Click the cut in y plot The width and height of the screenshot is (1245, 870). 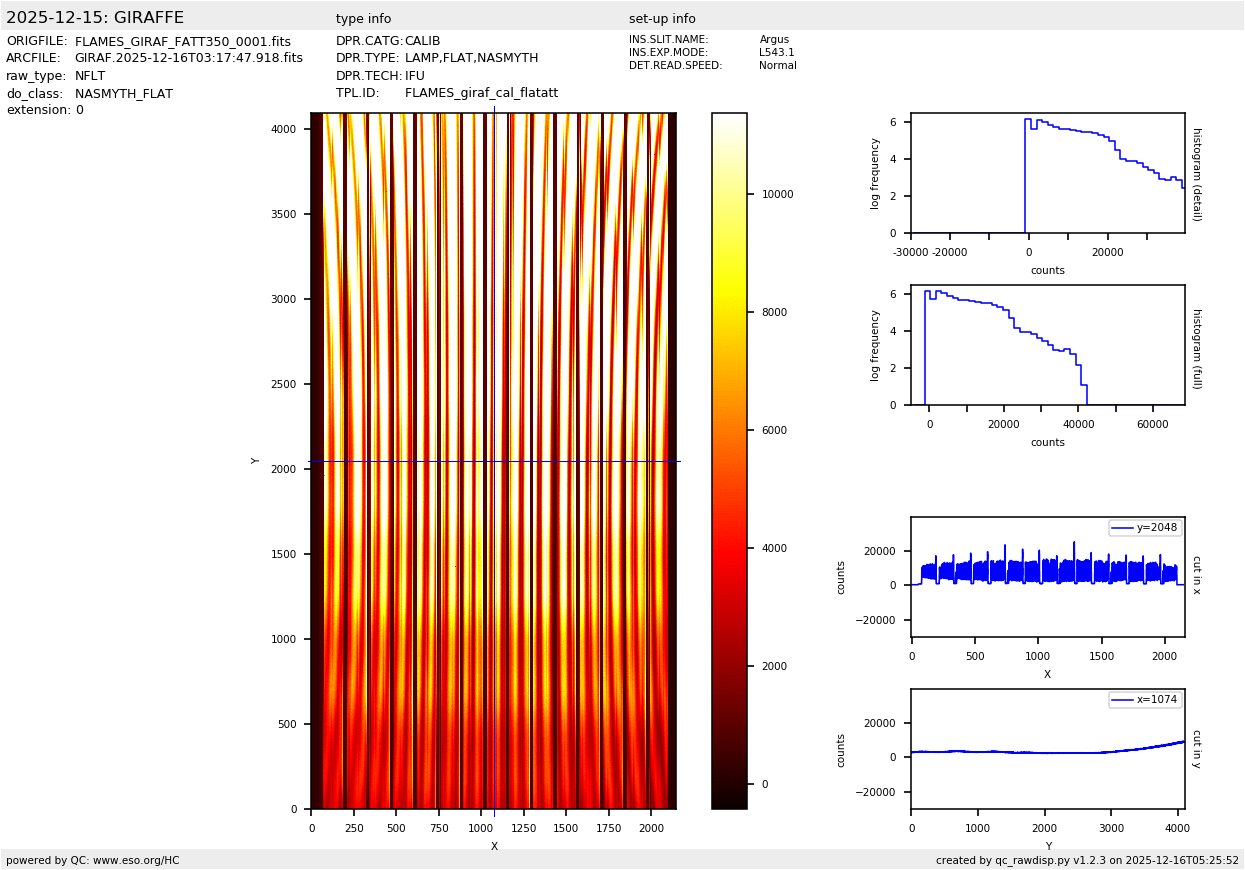click(x=1047, y=749)
